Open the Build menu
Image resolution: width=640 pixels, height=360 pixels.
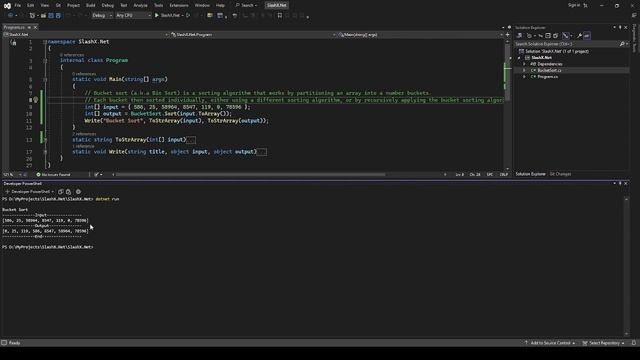[91, 5]
